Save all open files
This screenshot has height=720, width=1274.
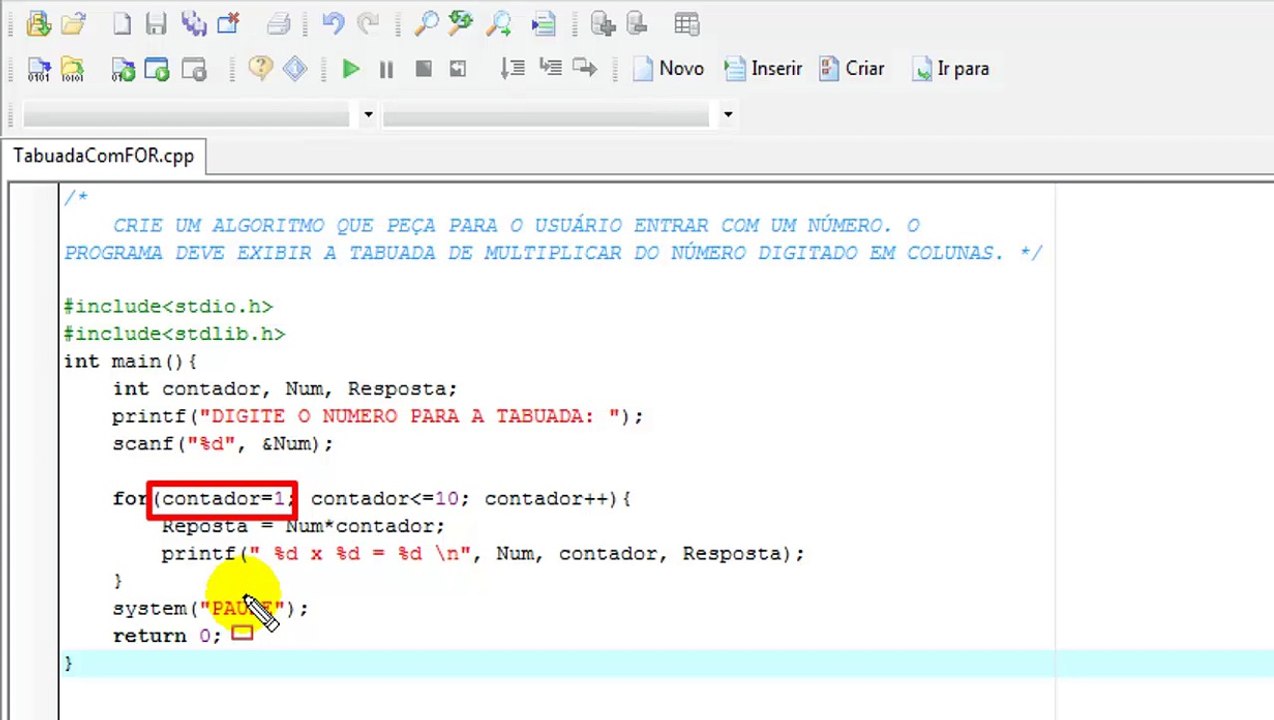193,23
